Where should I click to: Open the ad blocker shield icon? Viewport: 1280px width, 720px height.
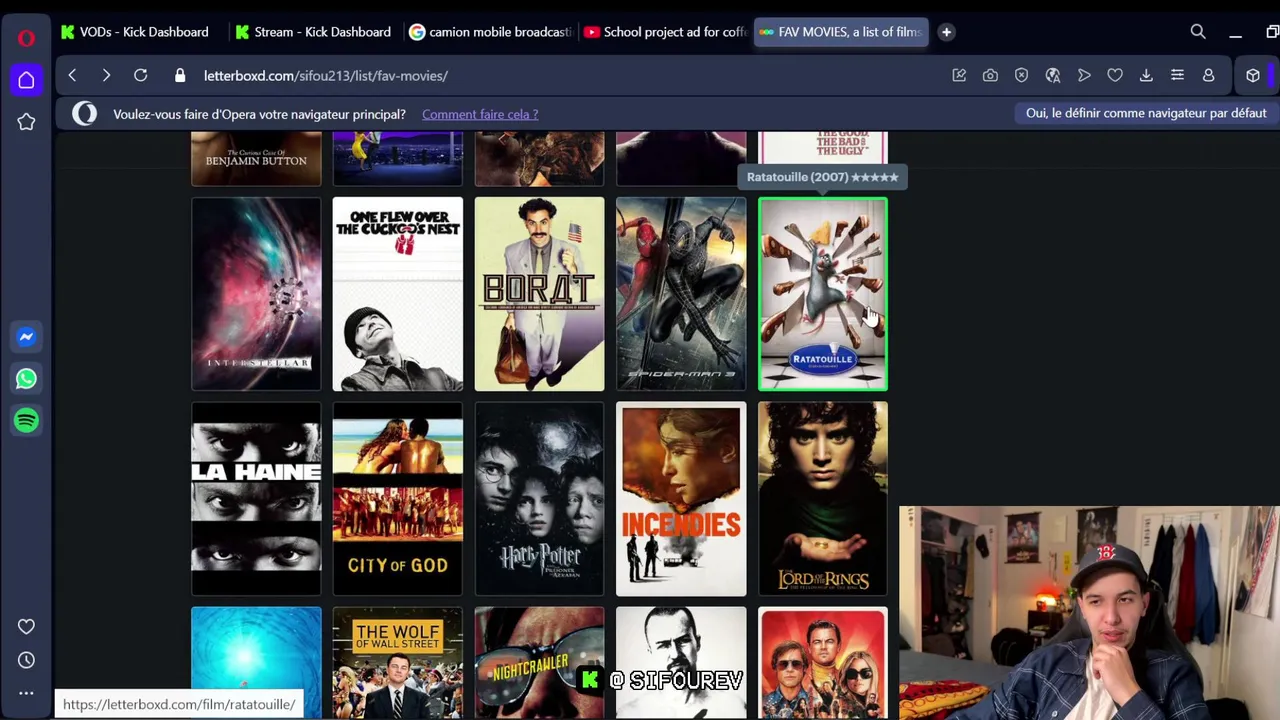click(1021, 76)
